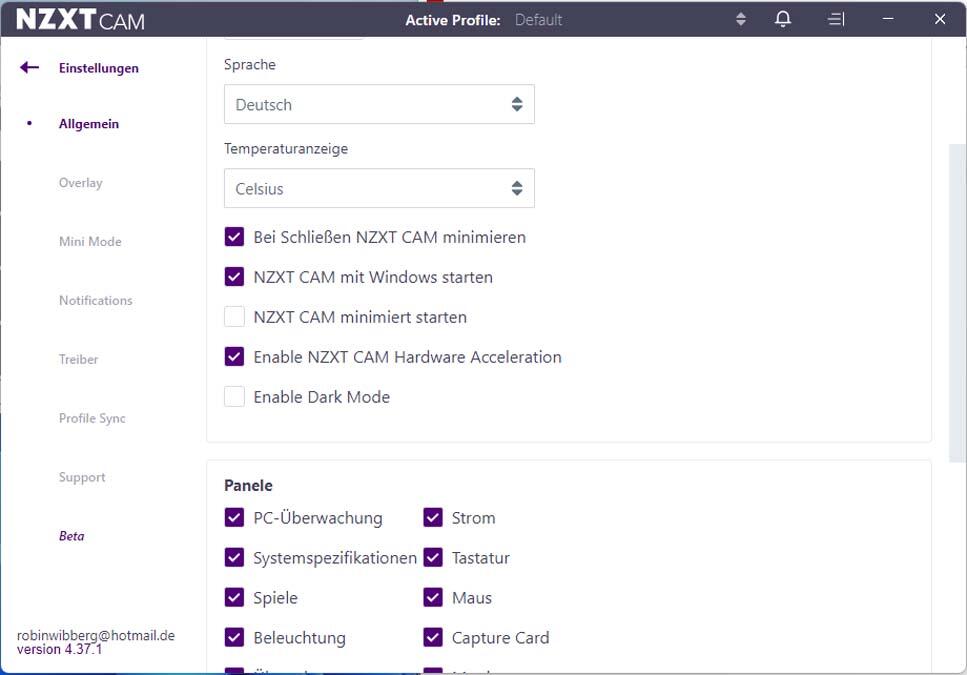Check NZXT CAM minimiert starten

pyautogui.click(x=234, y=317)
